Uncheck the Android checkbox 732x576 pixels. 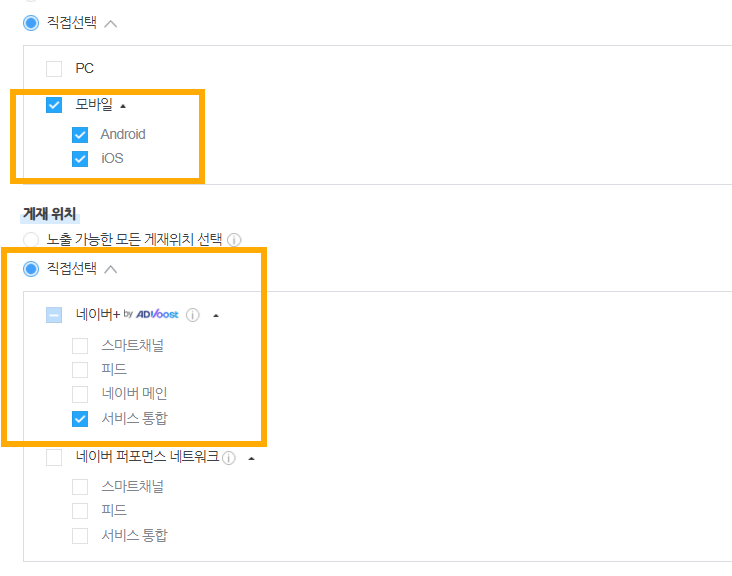tap(80, 135)
